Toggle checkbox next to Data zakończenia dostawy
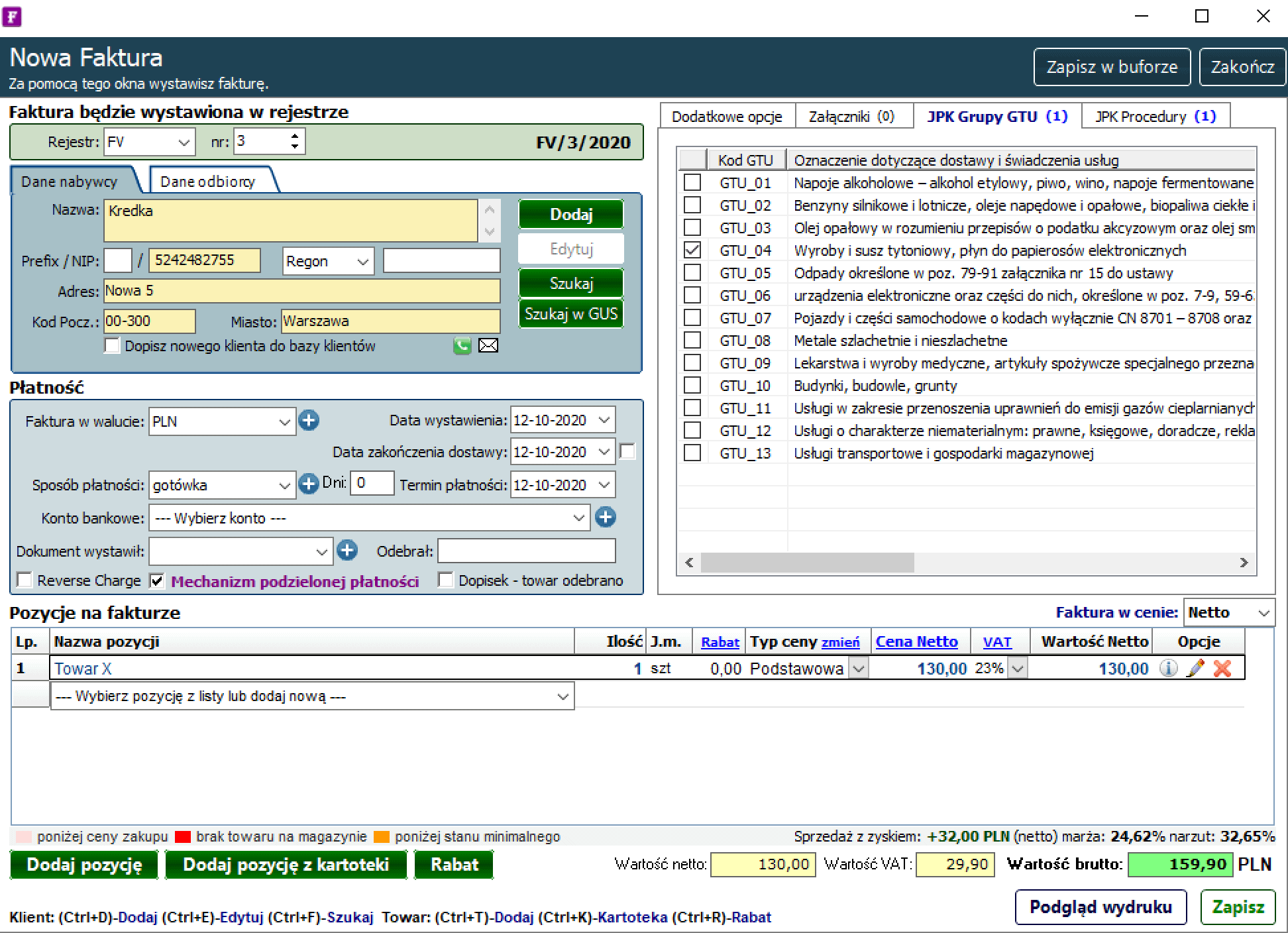Screen dimensions: 1288x933 click(627, 451)
